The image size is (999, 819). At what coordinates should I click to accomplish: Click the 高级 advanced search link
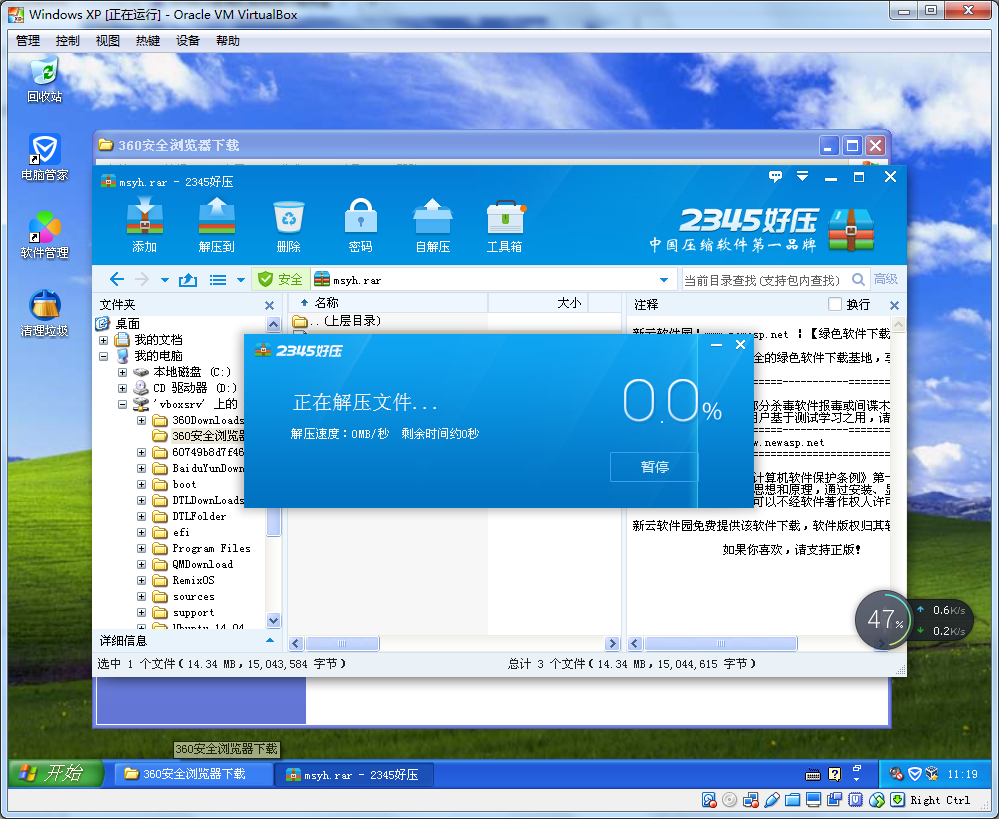point(886,279)
